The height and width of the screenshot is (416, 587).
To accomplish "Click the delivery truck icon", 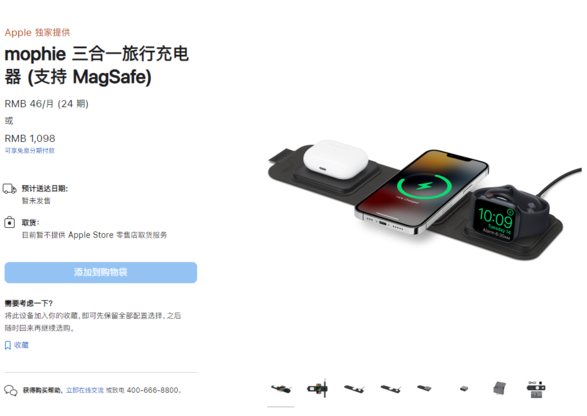I will 10,189.
